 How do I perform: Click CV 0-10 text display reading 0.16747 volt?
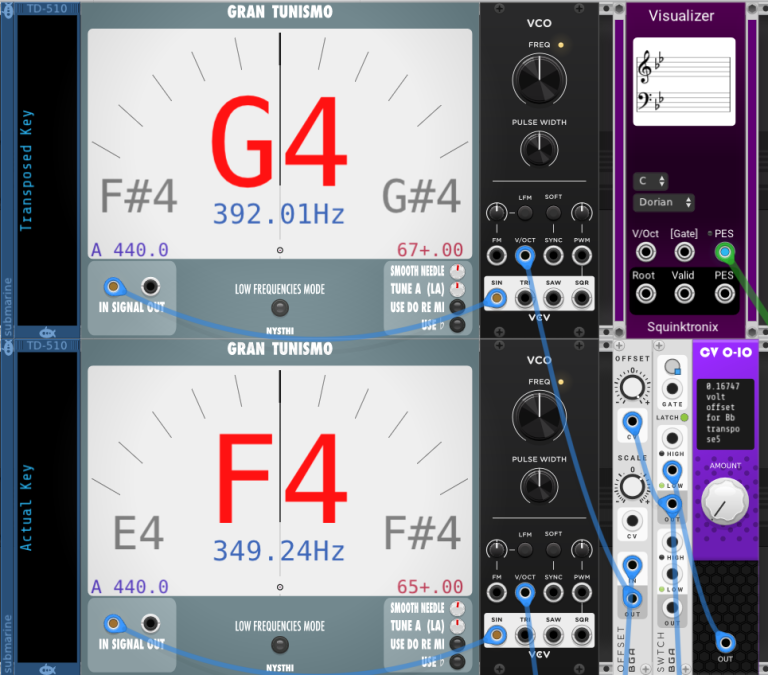coord(725,414)
